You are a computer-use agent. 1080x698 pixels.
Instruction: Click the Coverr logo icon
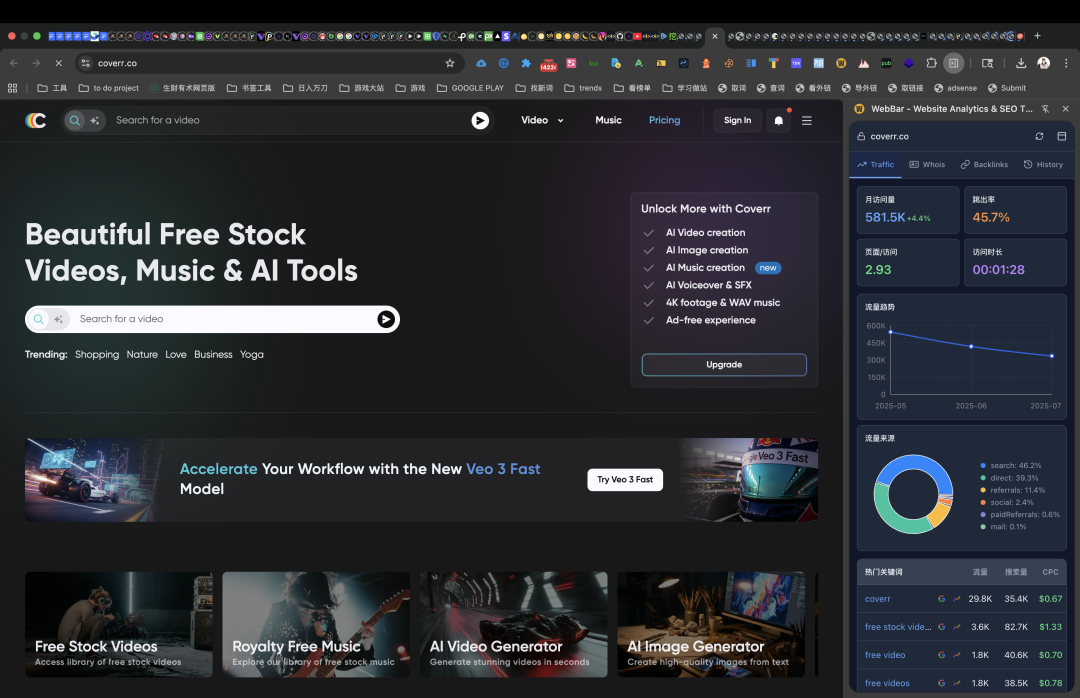[x=36, y=121]
